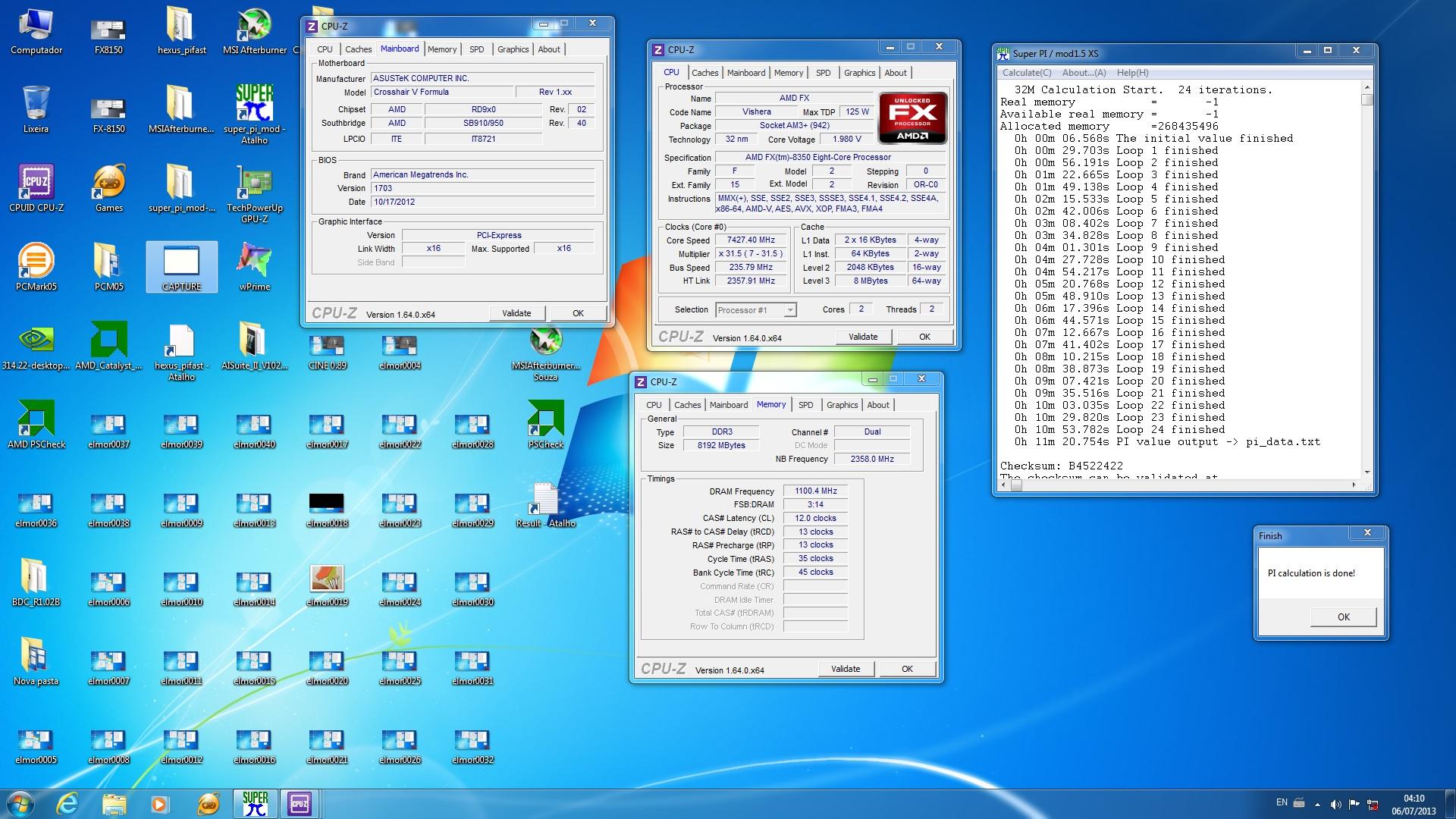Click OK in processor CPU-Z window
Viewport: 1456px width, 819px height.
924,337
